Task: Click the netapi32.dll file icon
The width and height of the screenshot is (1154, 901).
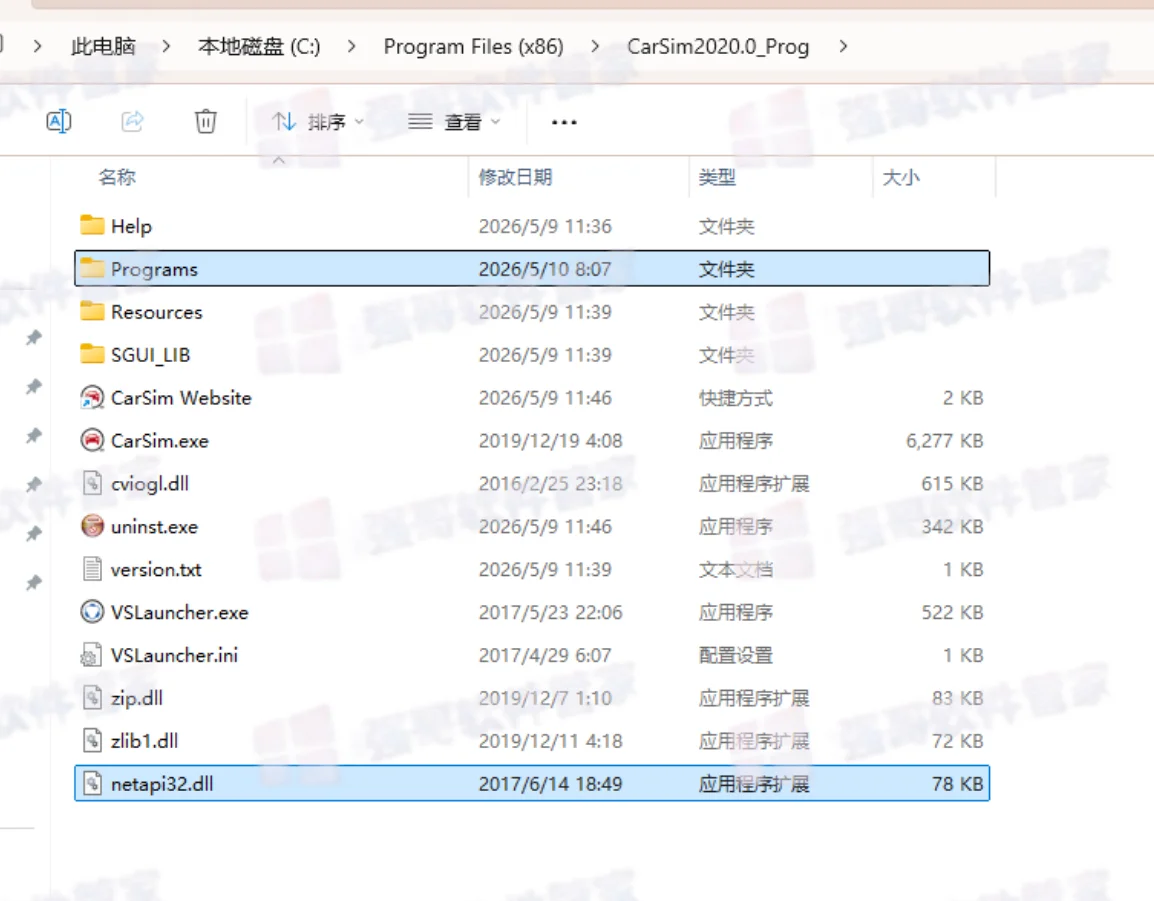Action: [92, 783]
